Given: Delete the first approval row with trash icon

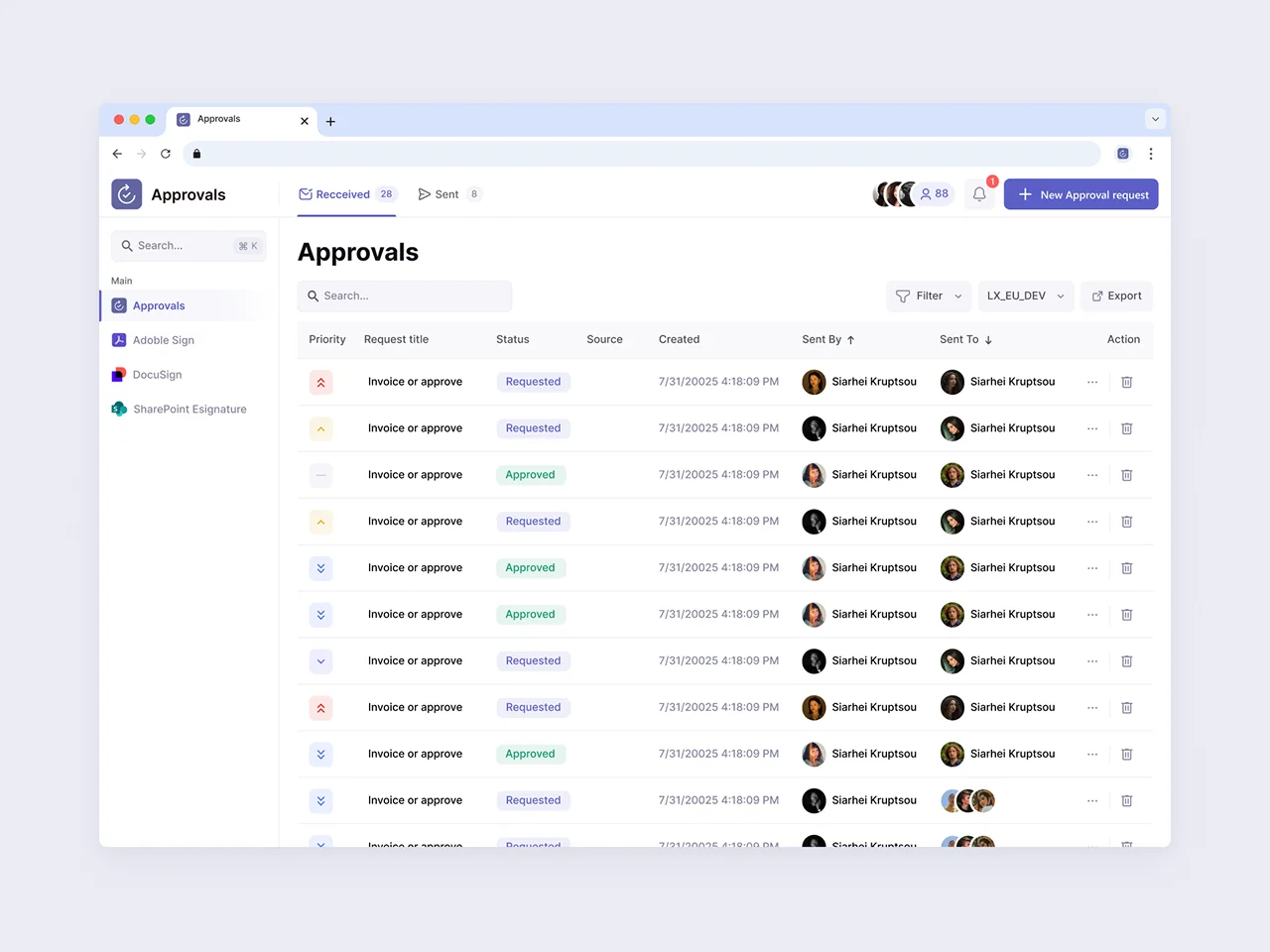Looking at the screenshot, I should coord(1126,382).
